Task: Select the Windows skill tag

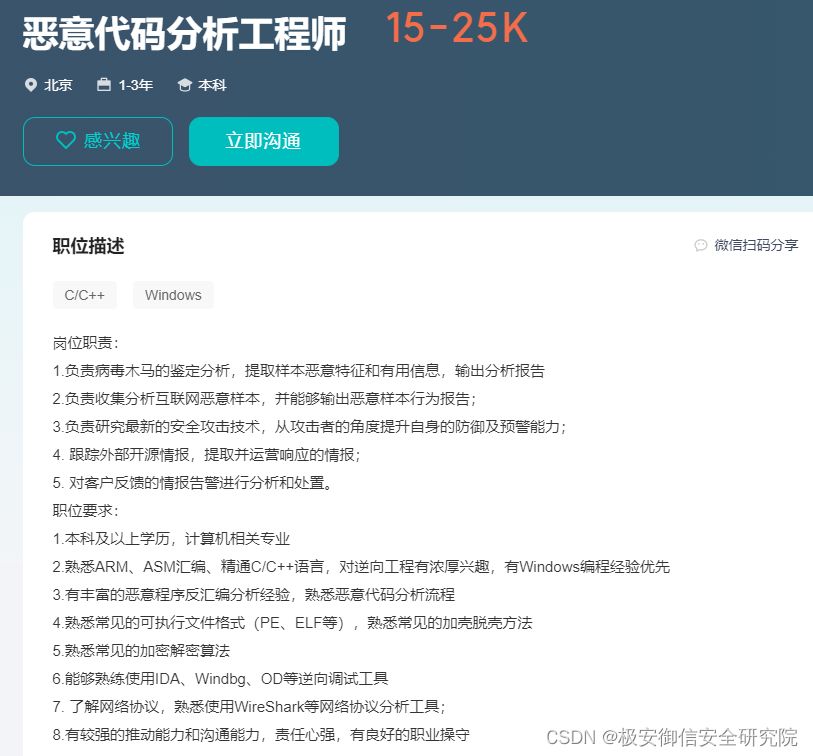Action: (x=173, y=295)
